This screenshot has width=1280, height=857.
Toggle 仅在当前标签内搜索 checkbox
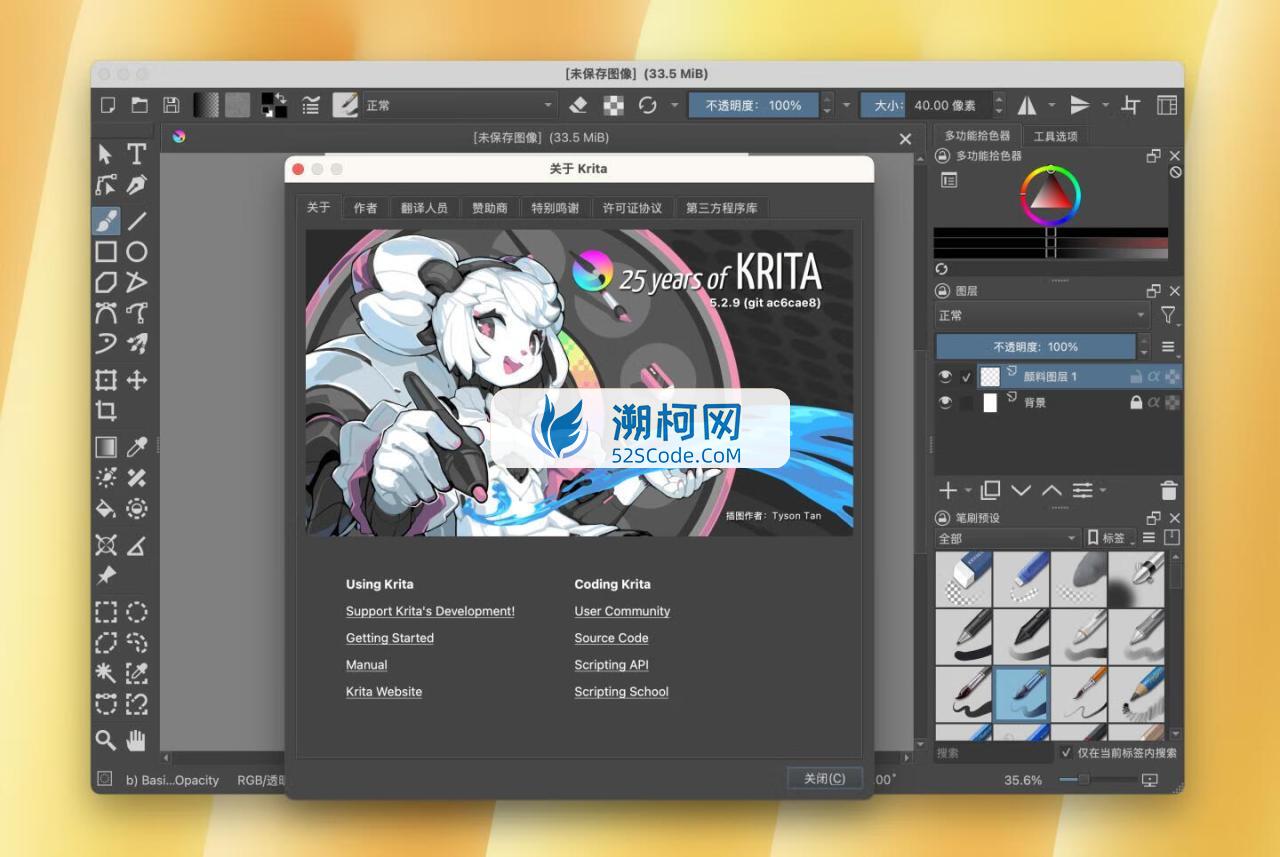(x=1067, y=752)
